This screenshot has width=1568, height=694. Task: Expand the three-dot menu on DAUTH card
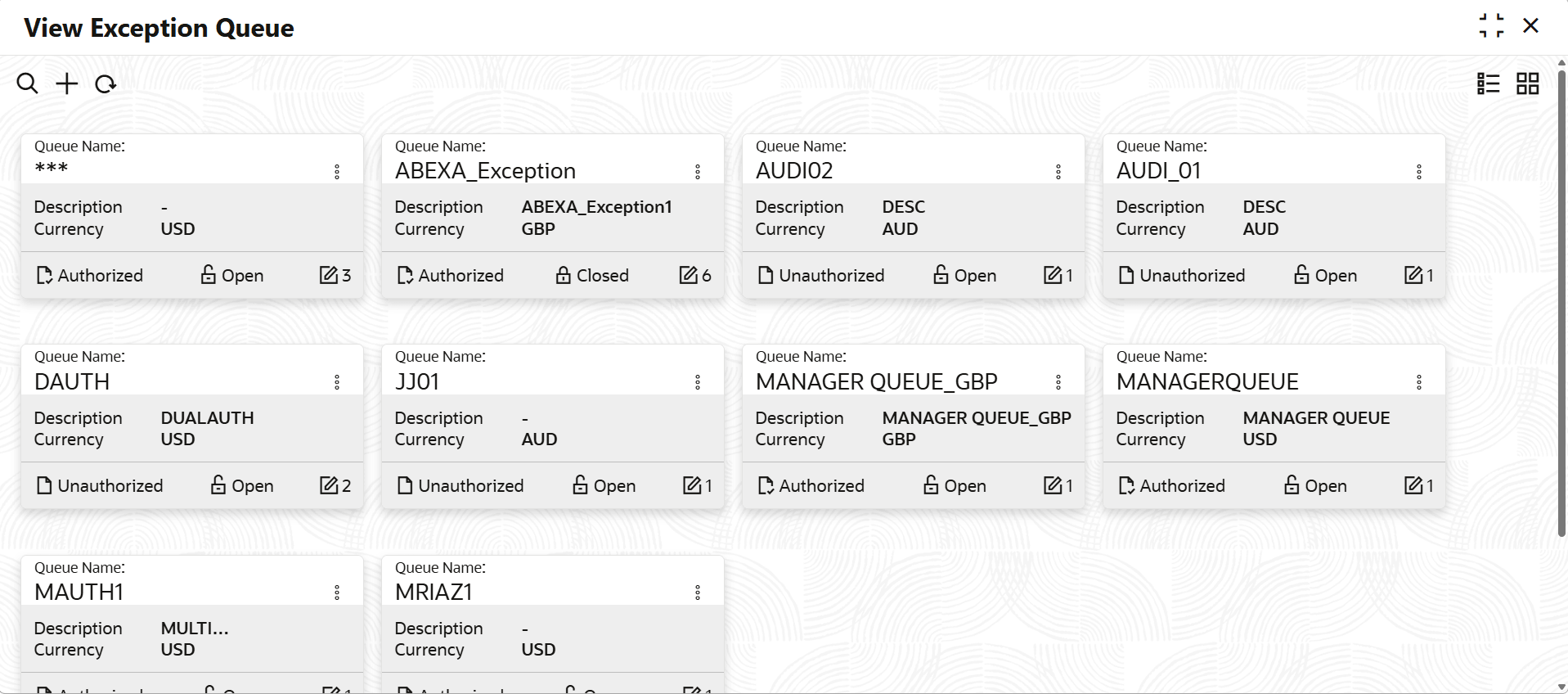click(337, 382)
